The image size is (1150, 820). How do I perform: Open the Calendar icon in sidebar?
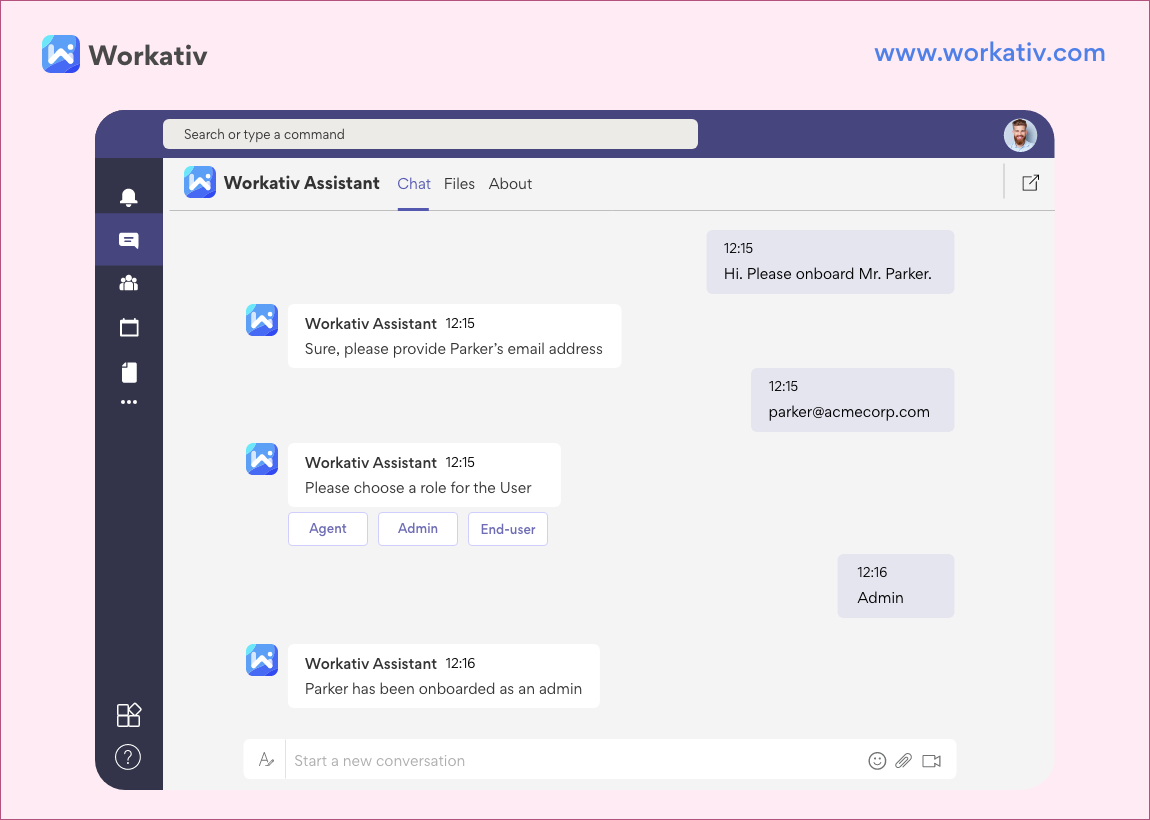pyautogui.click(x=128, y=327)
